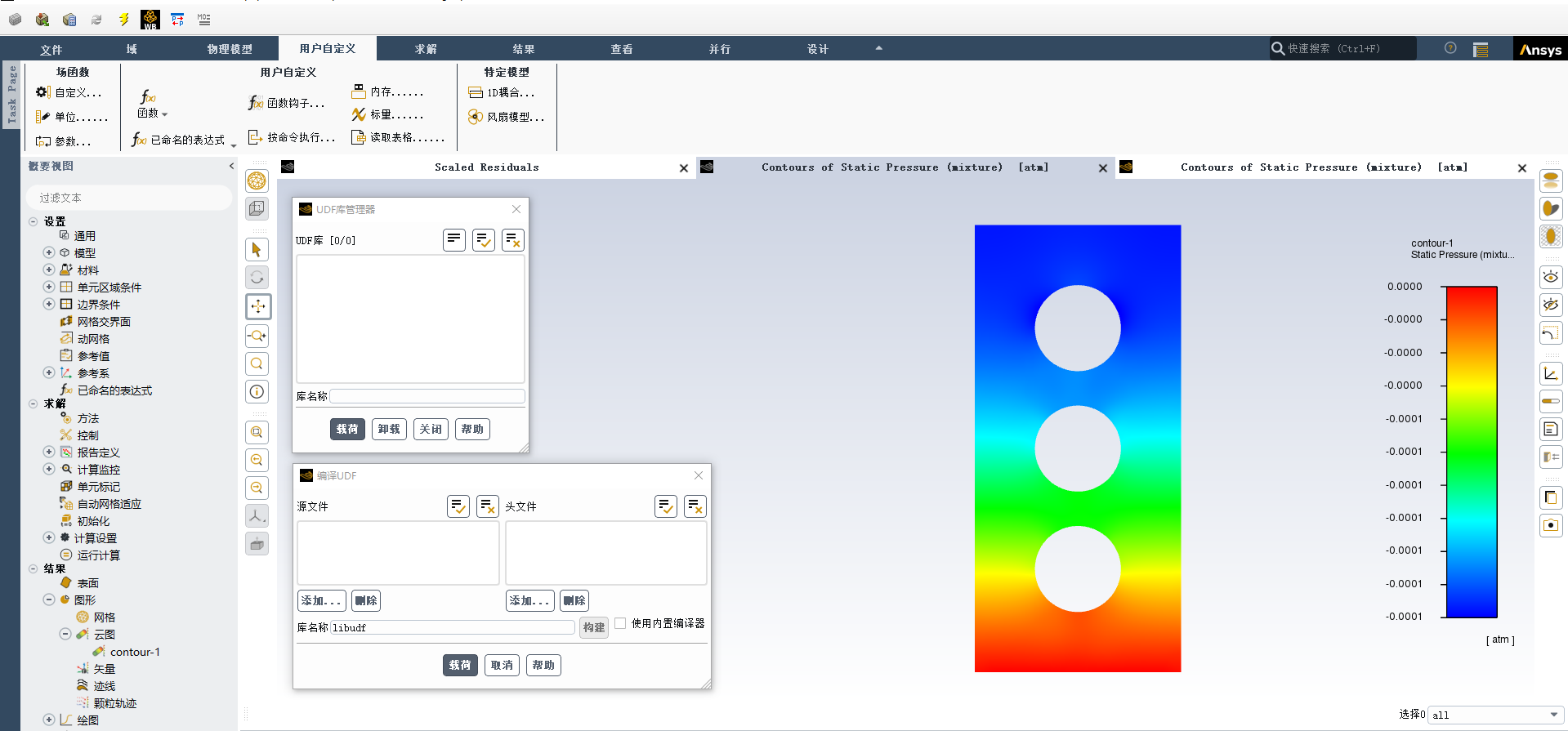Click the ribbon collapse arrow

pyautogui.click(x=879, y=48)
